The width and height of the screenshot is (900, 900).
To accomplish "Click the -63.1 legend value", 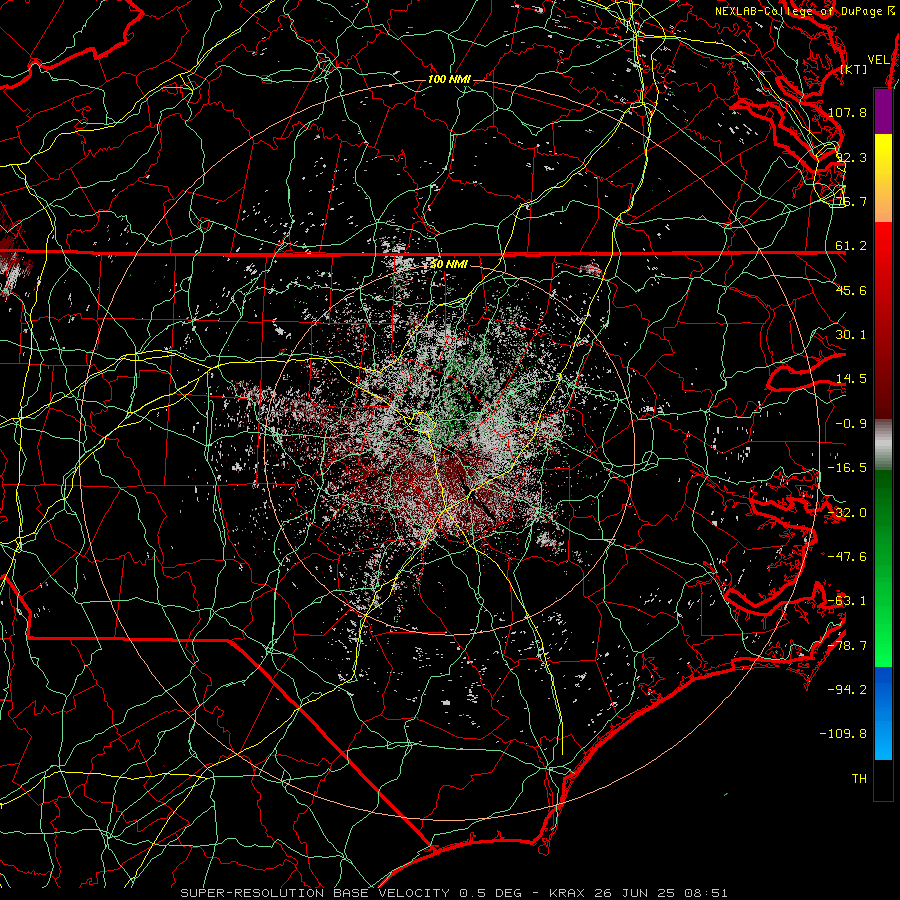I will [847, 601].
